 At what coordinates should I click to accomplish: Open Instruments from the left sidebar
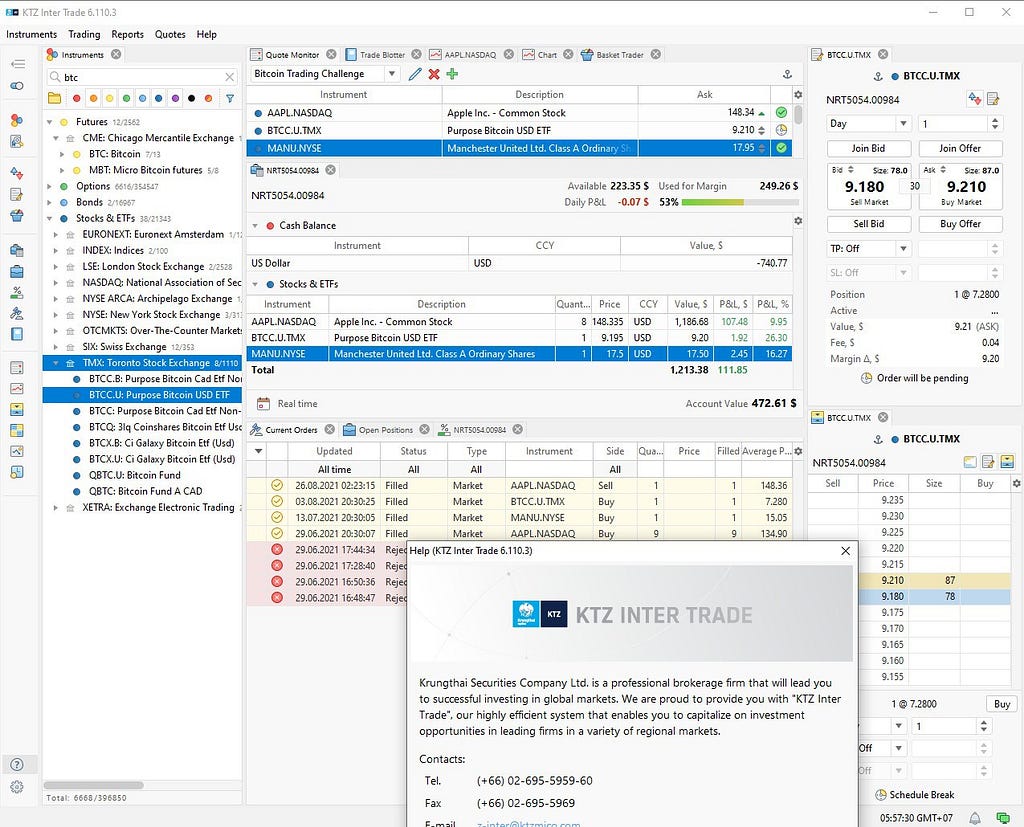[x=17, y=120]
